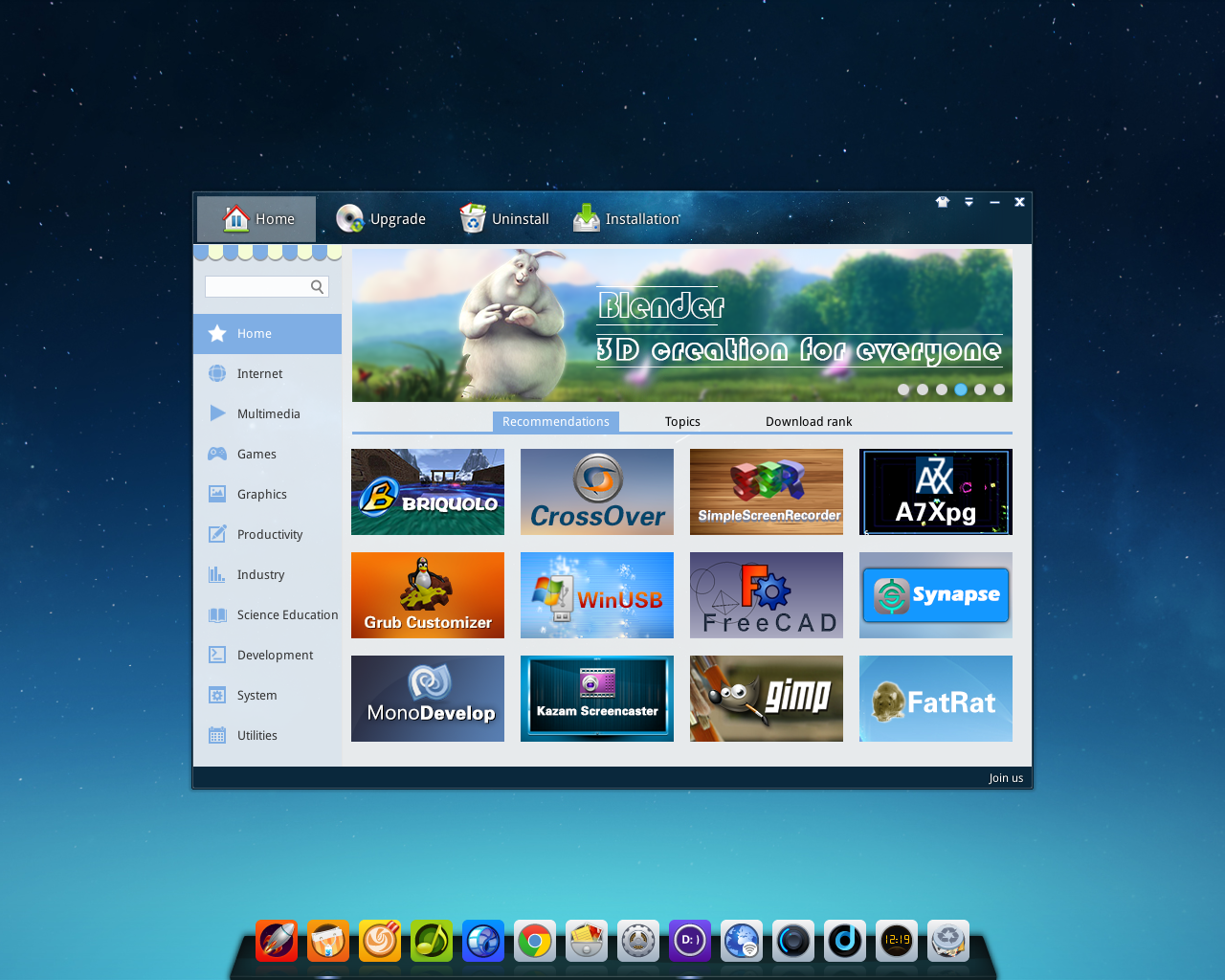Open the CrossOver app tile
This screenshot has height=980, width=1225.
597,492
